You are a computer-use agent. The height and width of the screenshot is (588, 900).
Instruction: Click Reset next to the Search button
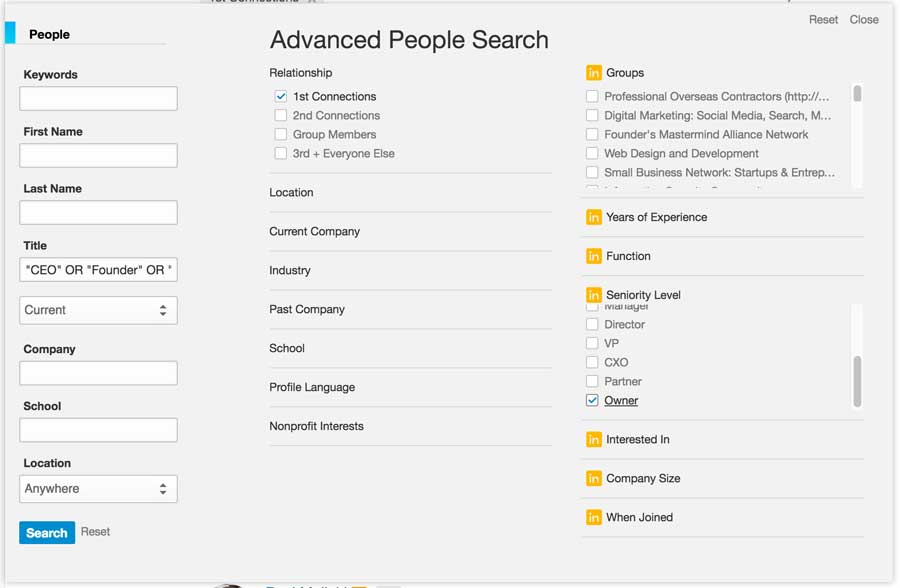[95, 532]
